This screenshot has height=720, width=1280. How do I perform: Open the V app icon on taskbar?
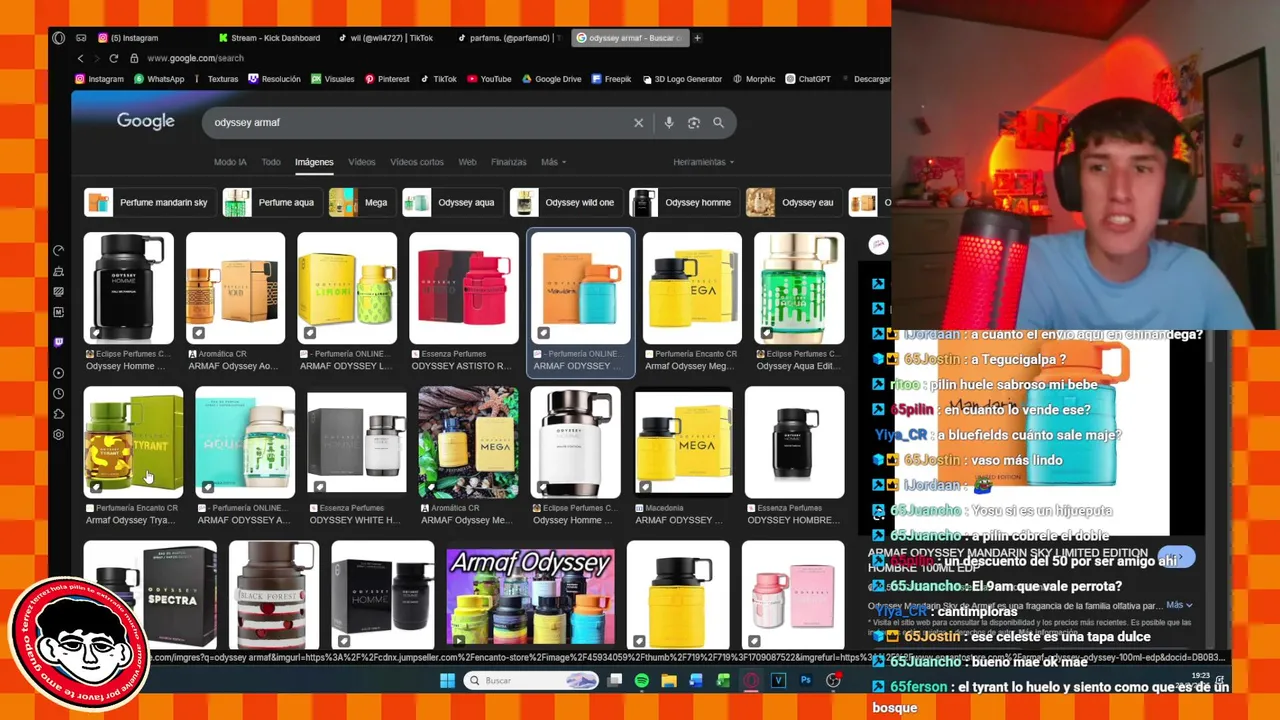(x=778, y=681)
